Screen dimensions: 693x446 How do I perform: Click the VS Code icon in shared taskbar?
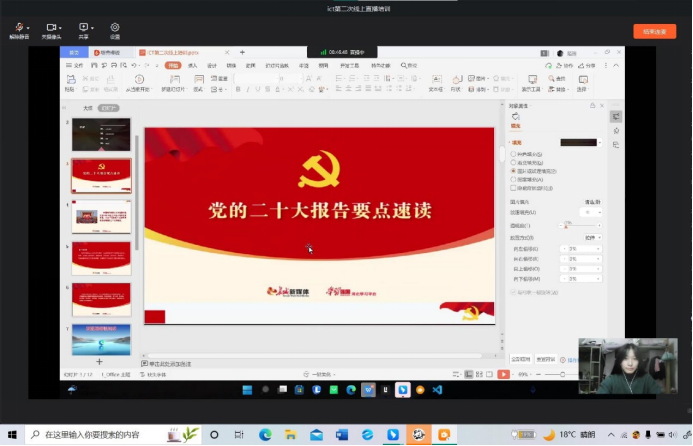coord(437,390)
